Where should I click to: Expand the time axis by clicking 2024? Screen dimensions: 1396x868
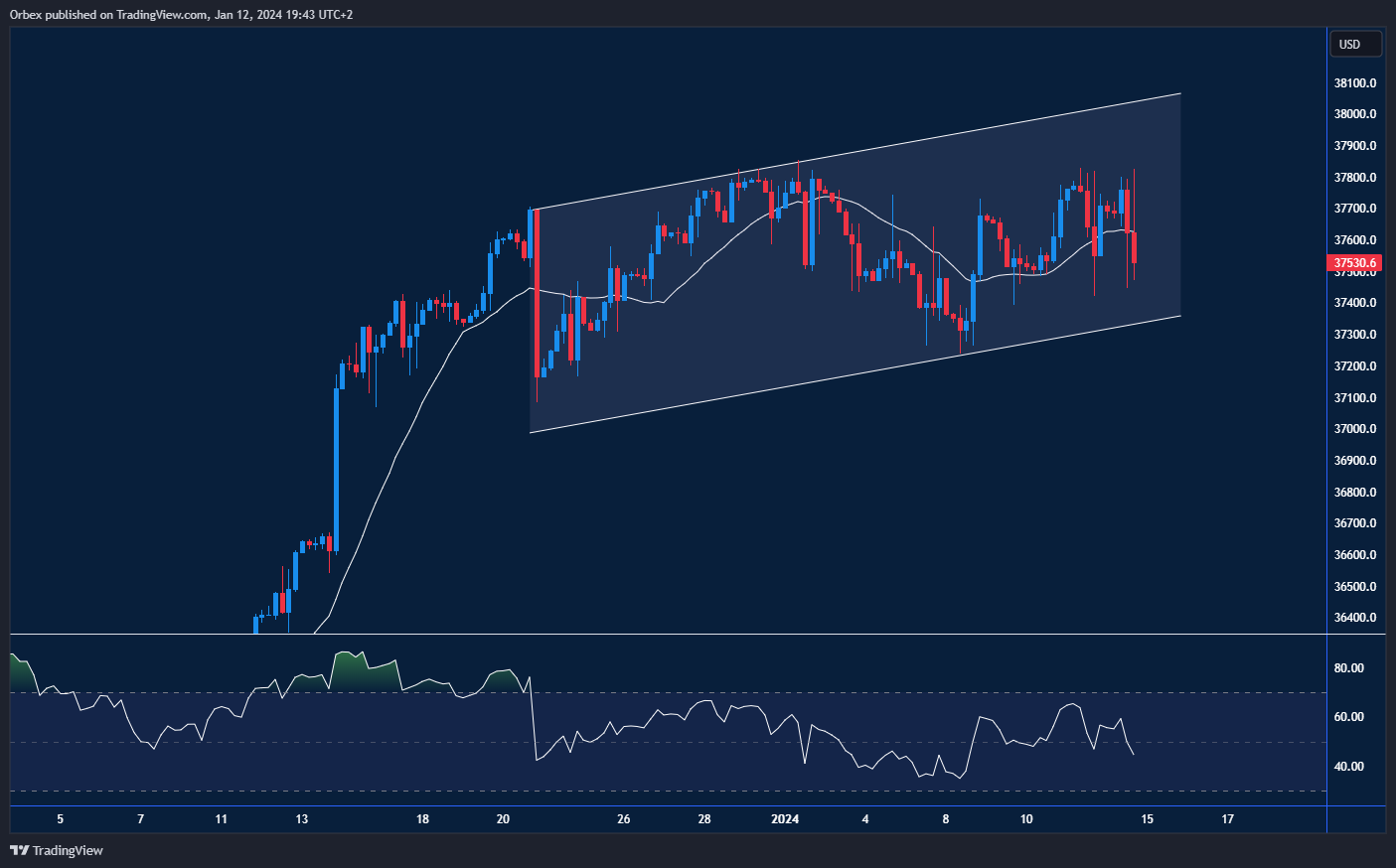[x=784, y=818]
